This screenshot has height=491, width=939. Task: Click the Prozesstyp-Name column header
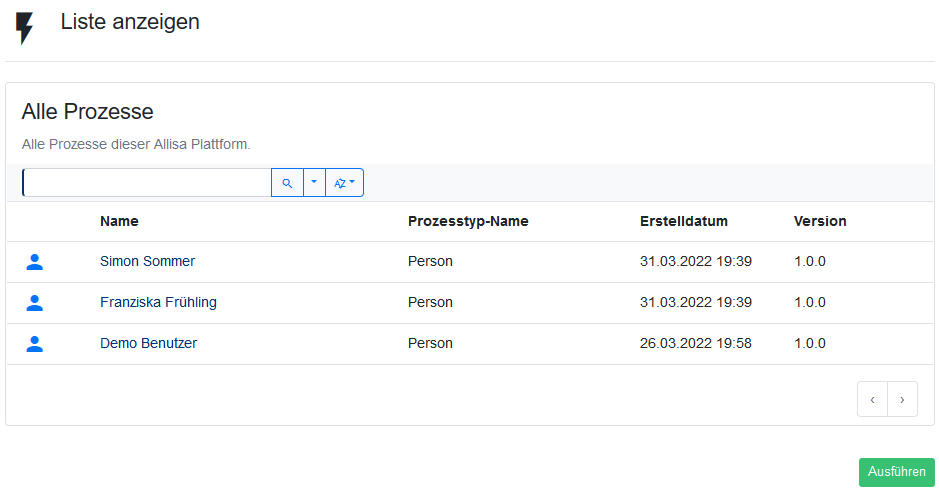(468, 222)
